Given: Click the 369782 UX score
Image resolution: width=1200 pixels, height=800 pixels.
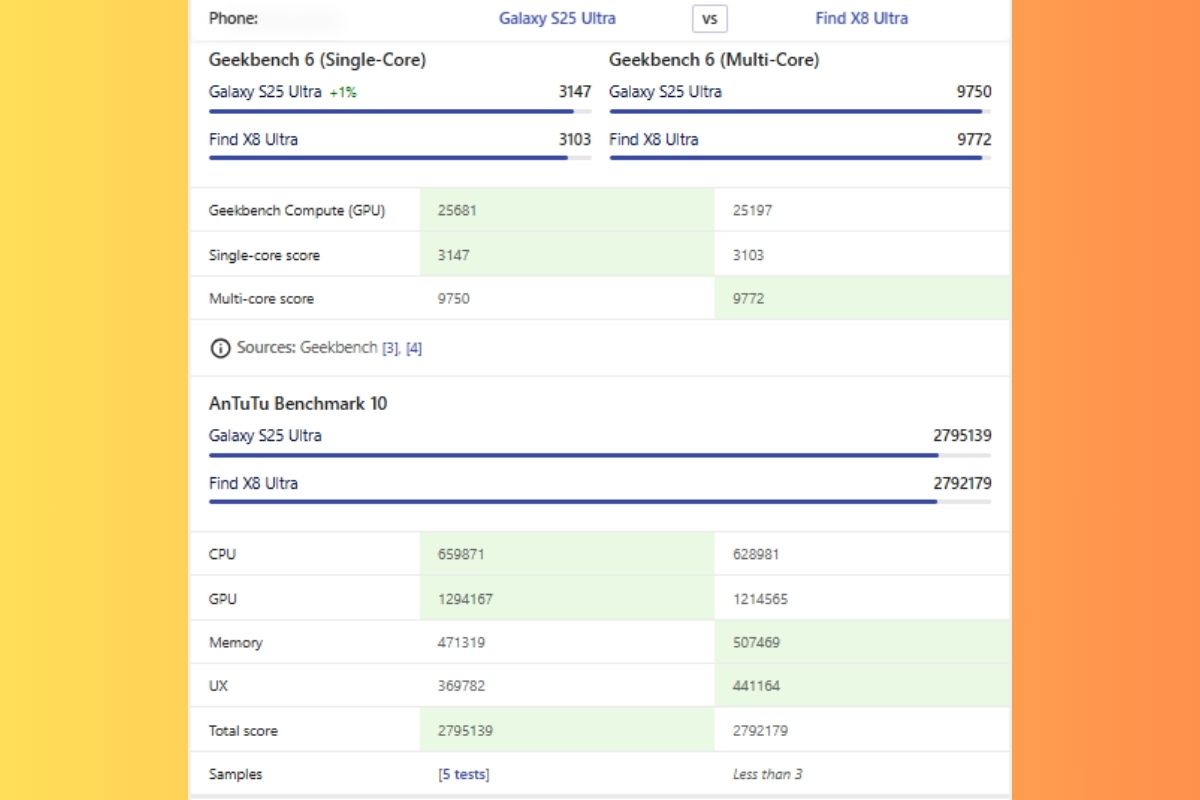Looking at the screenshot, I should (461, 687).
